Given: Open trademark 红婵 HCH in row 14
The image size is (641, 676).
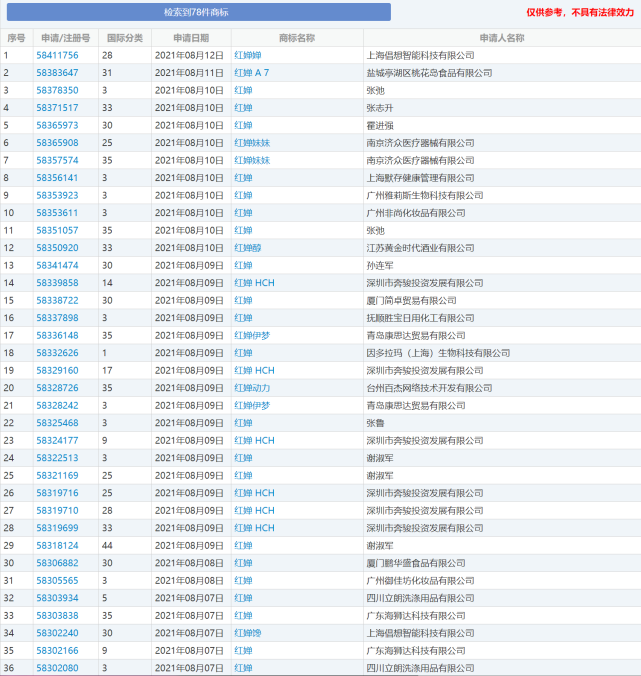Looking at the screenshot, I should point(254,283).
